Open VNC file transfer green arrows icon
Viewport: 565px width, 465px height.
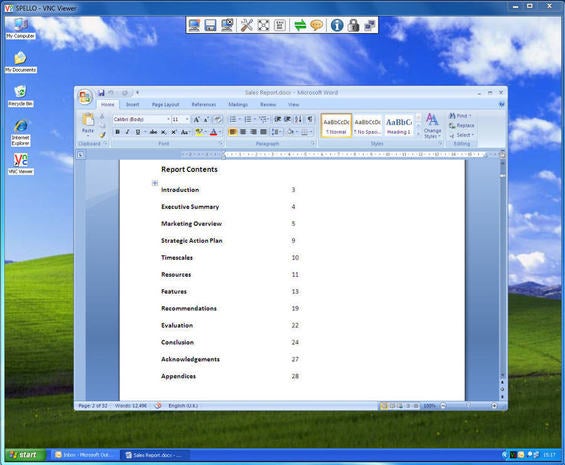pyautogui.click(x=300, y=25)
